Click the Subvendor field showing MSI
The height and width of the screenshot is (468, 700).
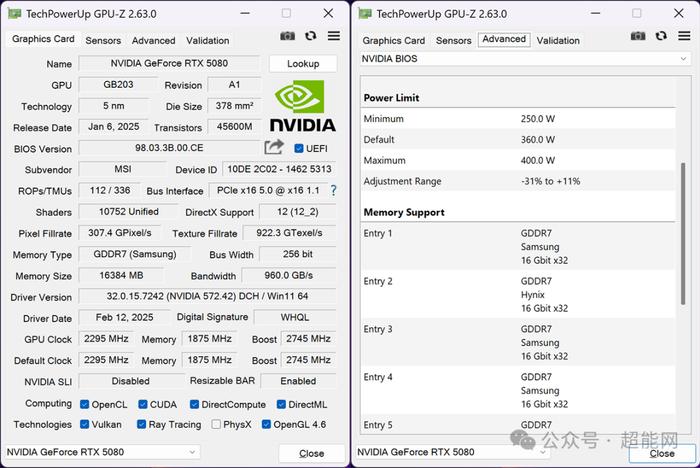click(122, 169)
